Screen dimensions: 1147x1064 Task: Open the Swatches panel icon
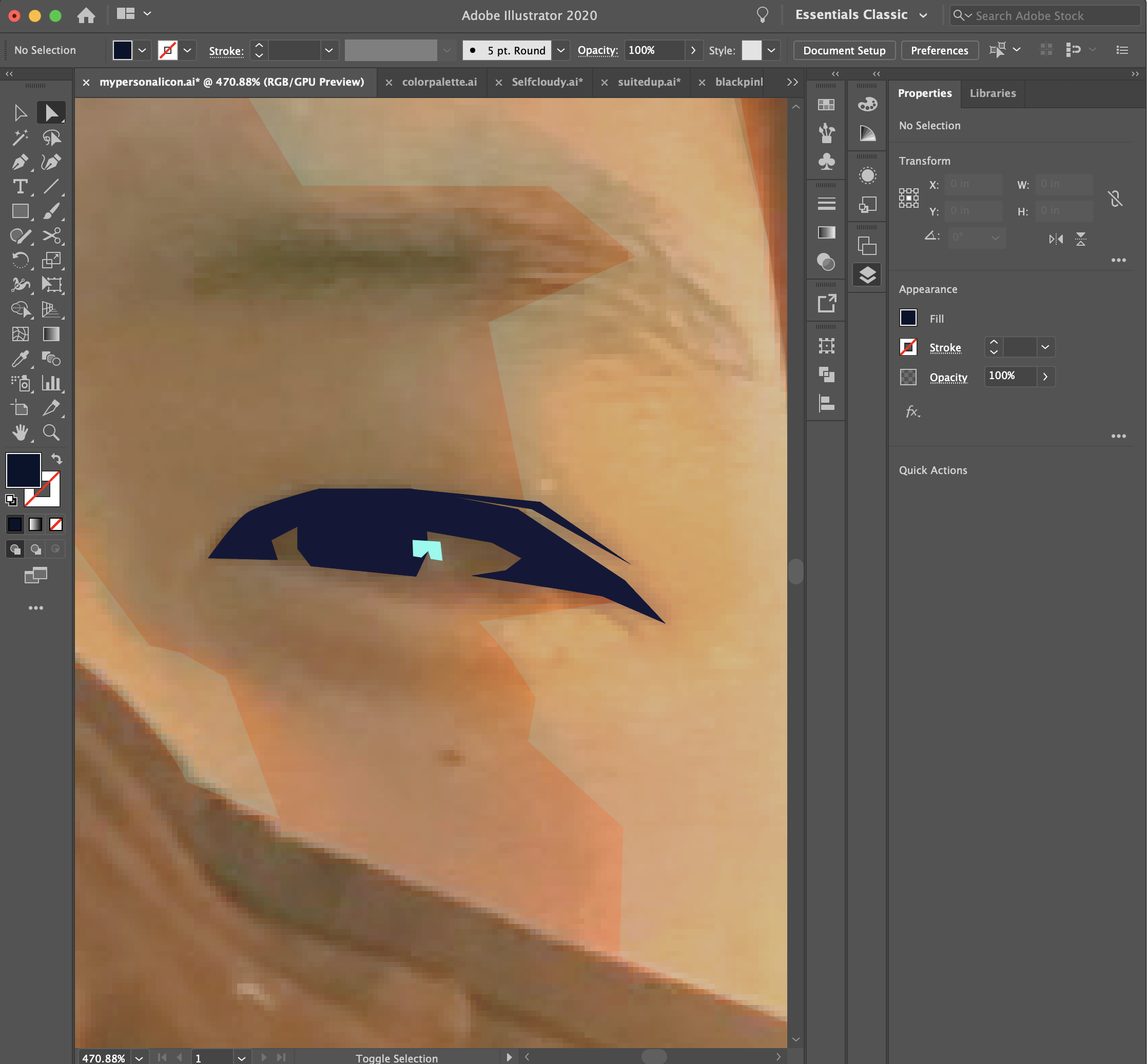(826, 104)
